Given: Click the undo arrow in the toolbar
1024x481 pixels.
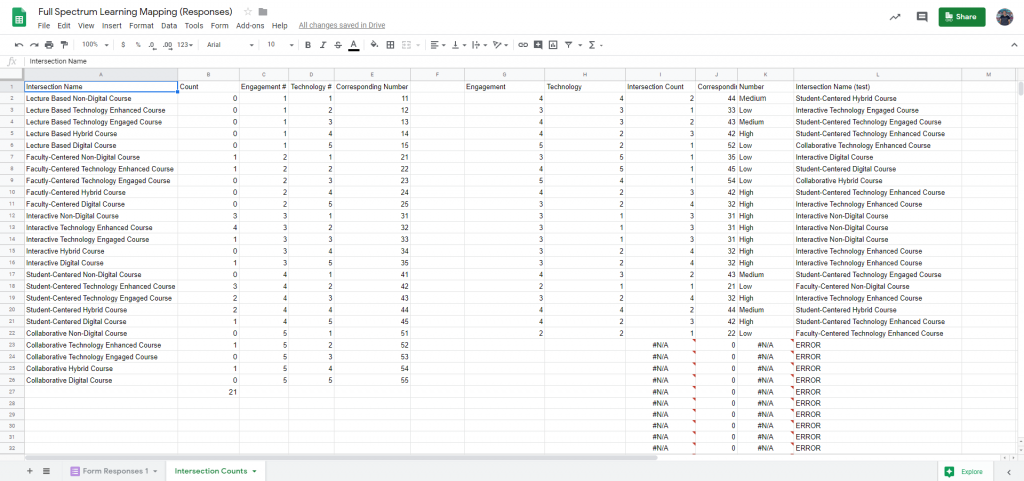Looking at the screenshot, I should pos(19,45).
